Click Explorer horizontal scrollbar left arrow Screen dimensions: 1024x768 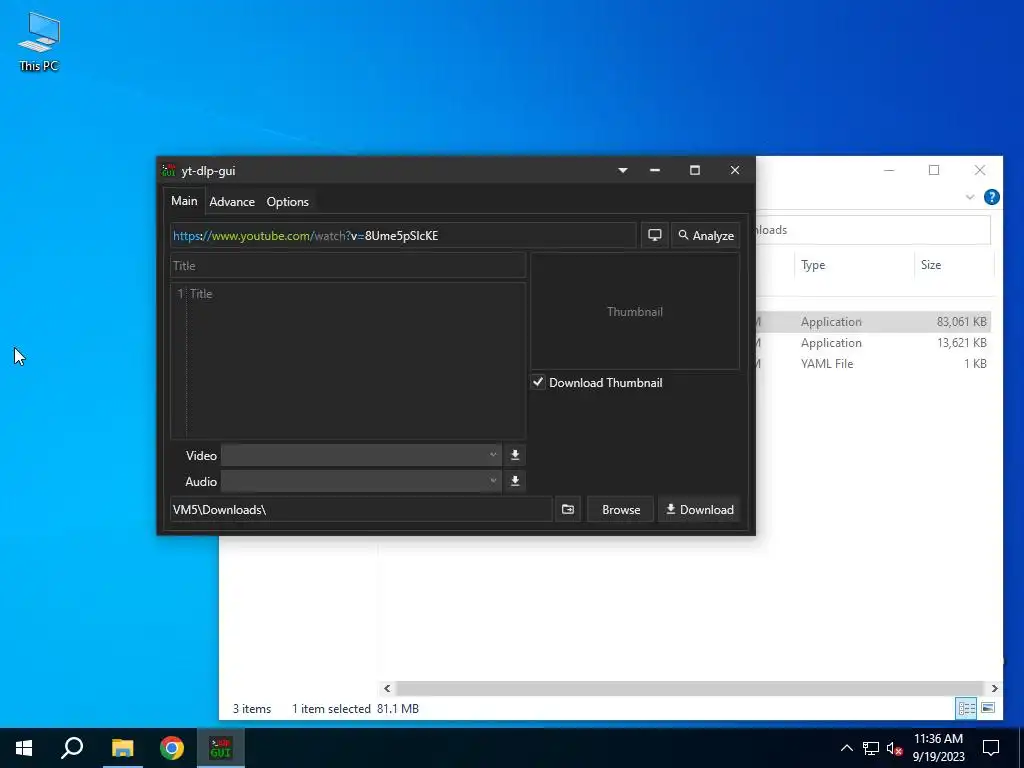click(x=387, y=688)
